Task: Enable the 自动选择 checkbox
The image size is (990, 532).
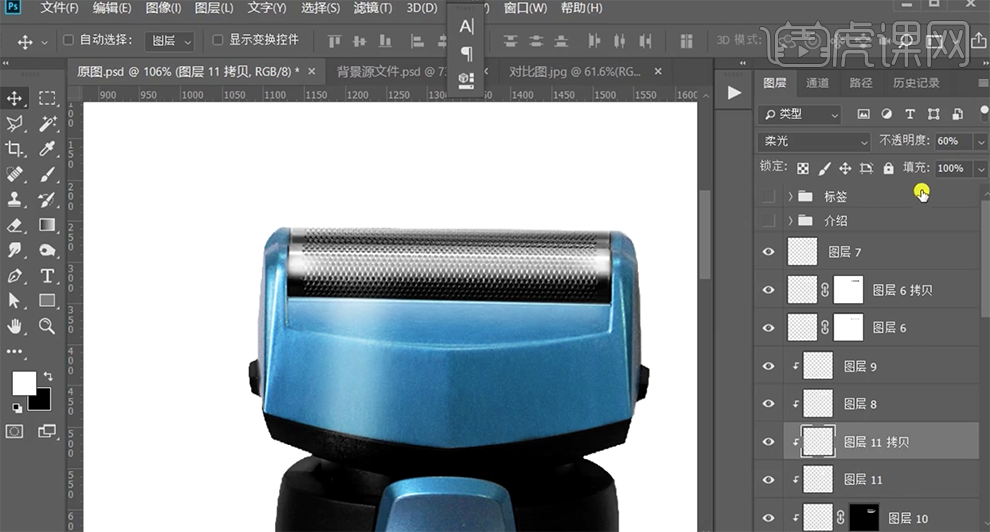Action: (68, 40)
